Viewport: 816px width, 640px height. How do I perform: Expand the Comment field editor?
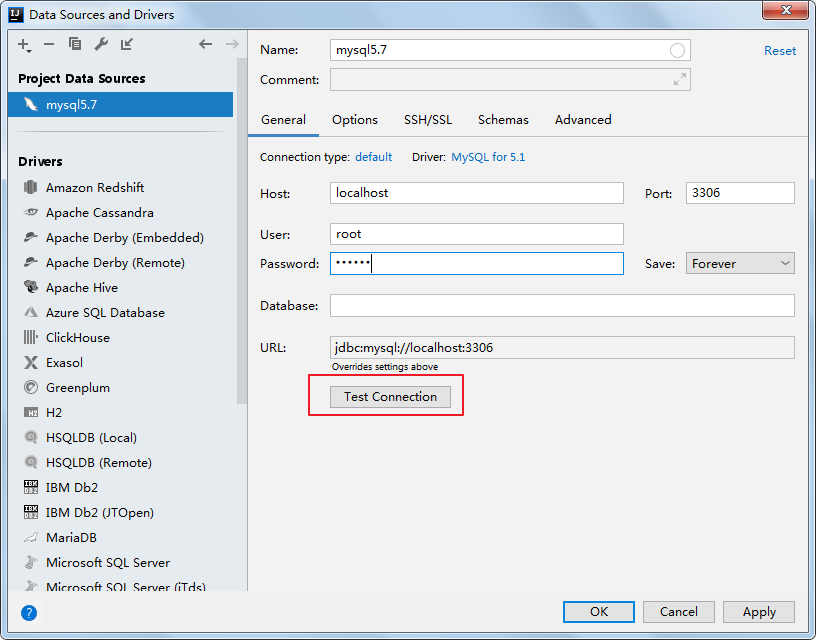point(680,80)
